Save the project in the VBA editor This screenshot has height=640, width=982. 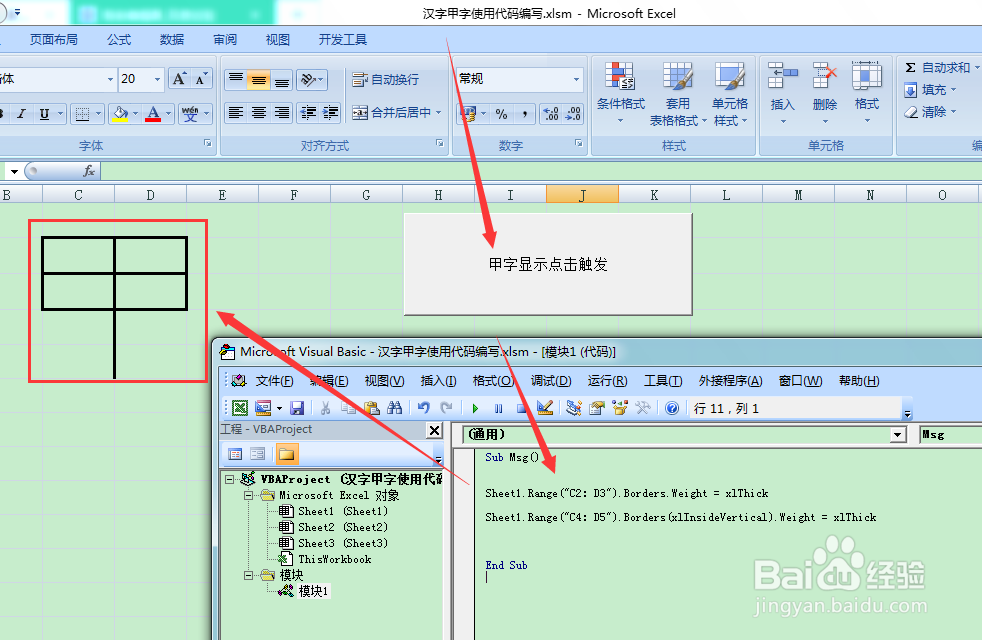pyautogui.click(x=295, y=407)
